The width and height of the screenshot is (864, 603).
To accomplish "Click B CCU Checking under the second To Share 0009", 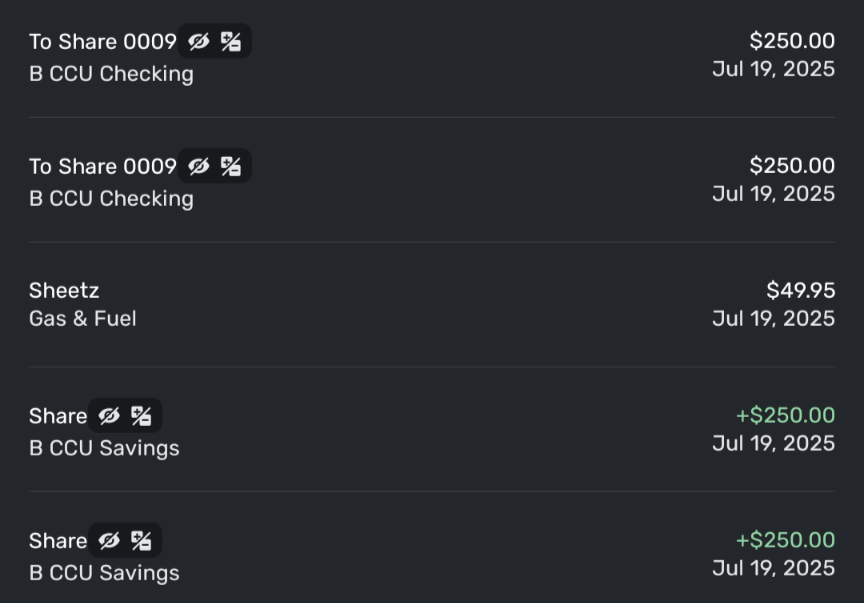I will tap(111, 198).
